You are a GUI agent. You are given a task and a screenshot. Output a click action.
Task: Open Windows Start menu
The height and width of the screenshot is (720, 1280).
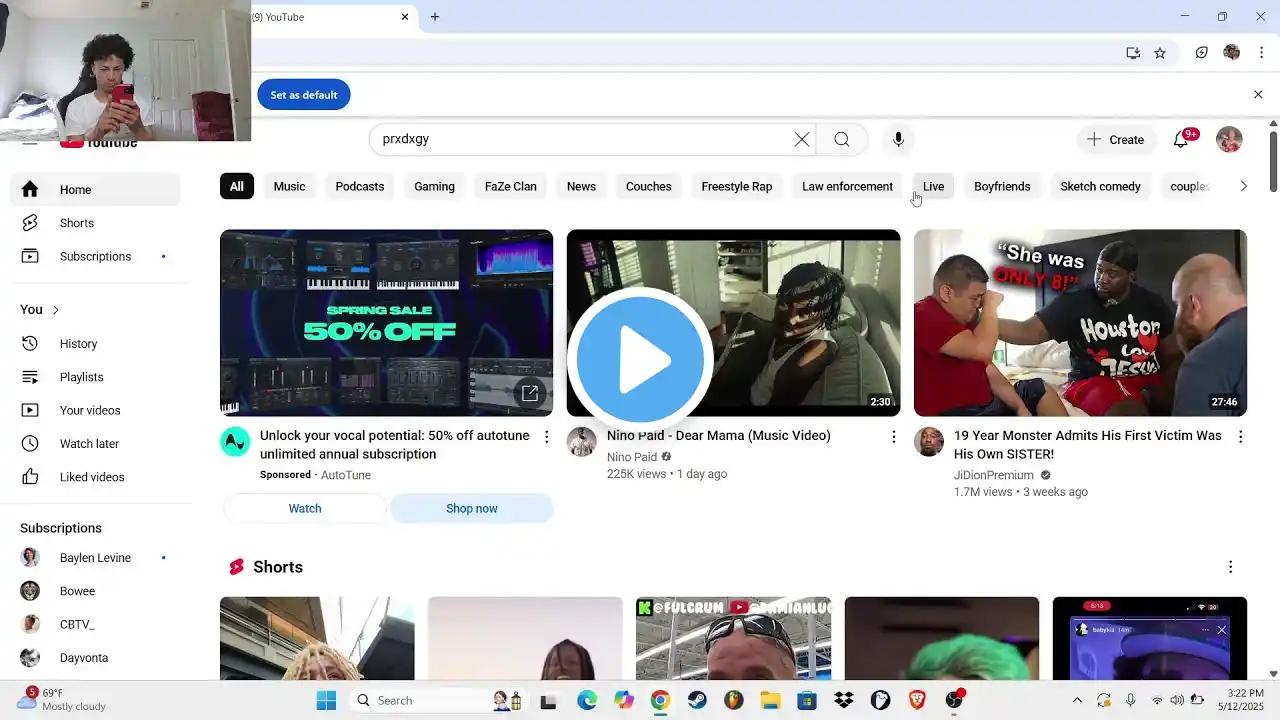326,700
